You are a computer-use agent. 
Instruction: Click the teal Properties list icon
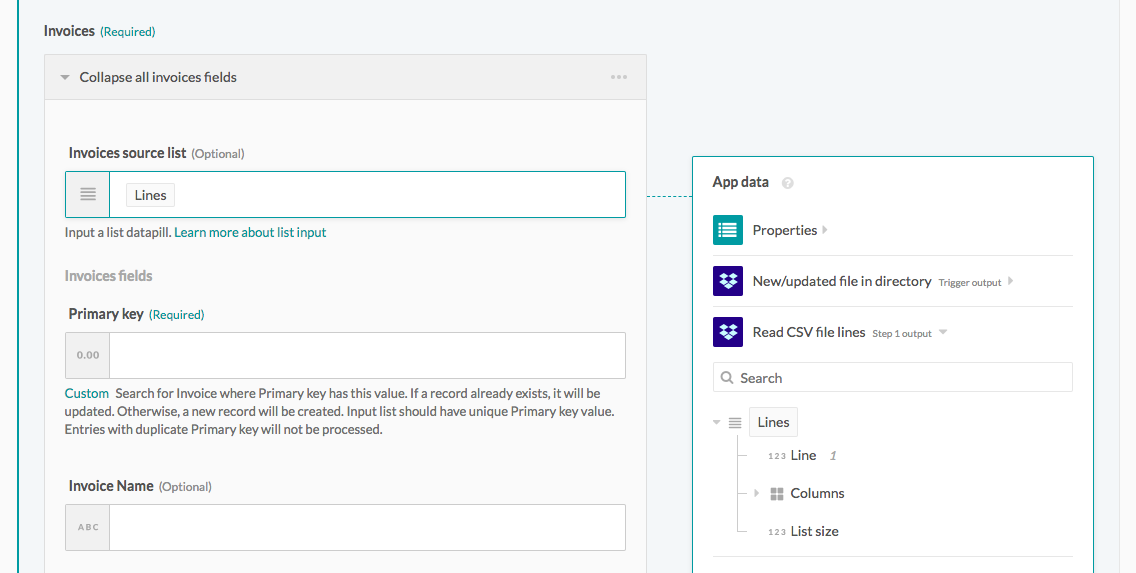pos(728,230)
